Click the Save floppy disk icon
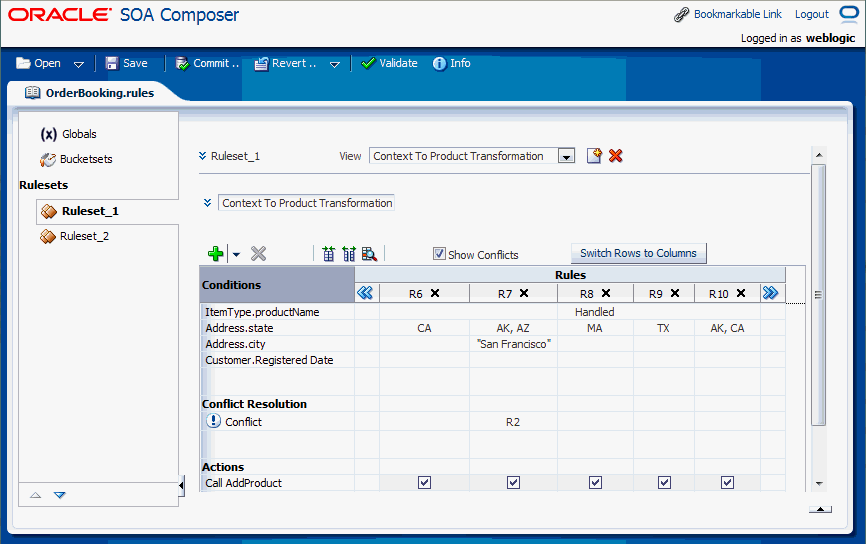Image resolution: width=866 pixels, height=544 pixels. 112,63
